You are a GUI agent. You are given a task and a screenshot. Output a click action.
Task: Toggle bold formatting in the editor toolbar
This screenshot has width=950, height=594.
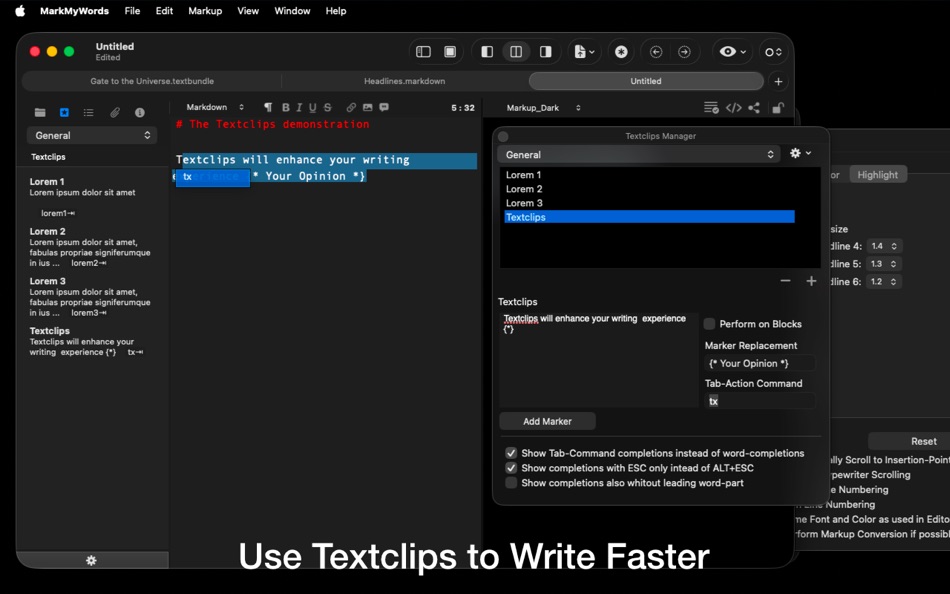[x=285, y=107]
